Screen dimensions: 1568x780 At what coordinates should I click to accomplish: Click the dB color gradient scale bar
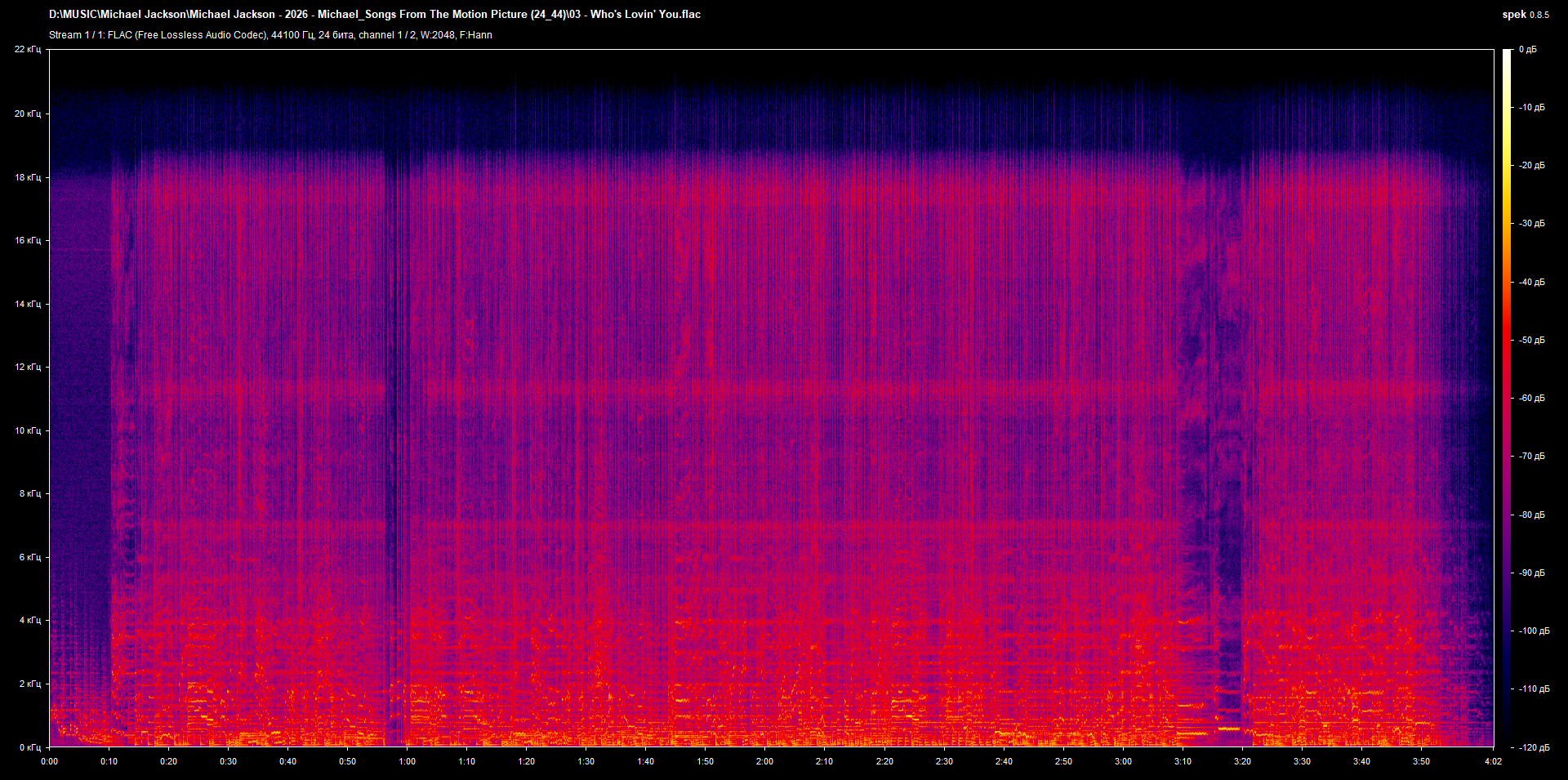[x=1507, y=398]
